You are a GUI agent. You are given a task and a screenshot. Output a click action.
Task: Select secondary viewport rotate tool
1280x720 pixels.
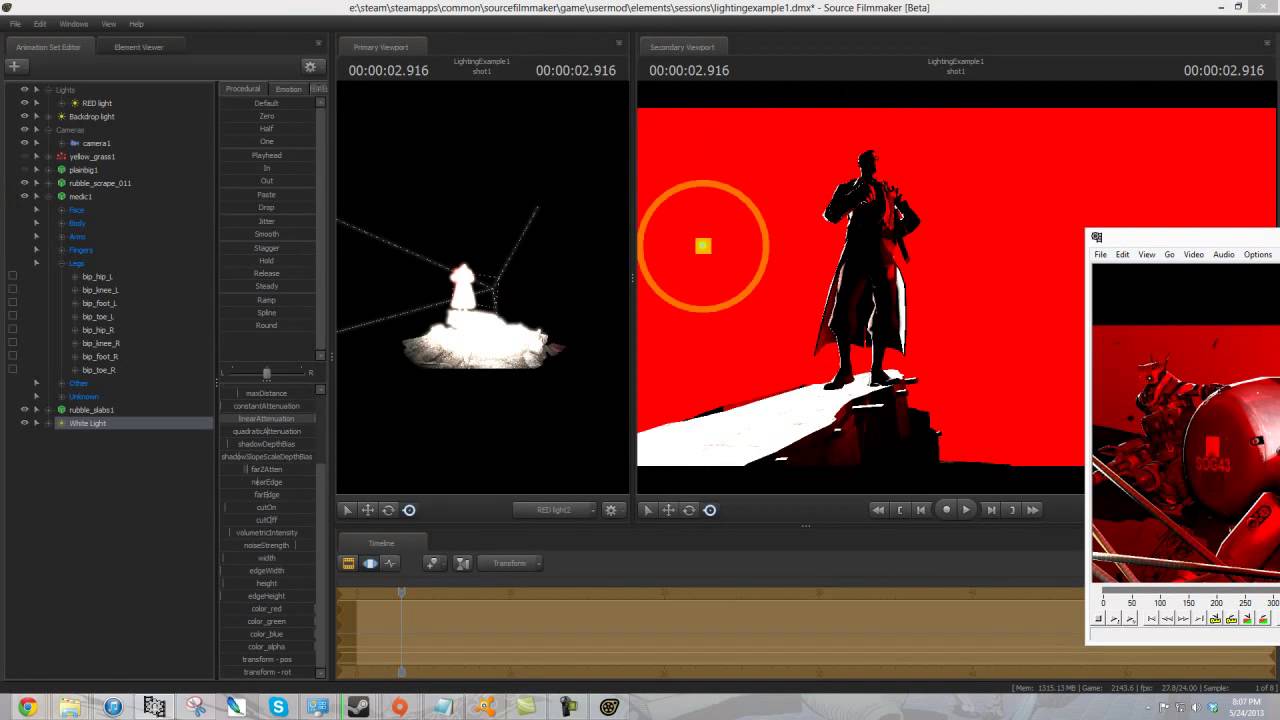pos(689,510)
